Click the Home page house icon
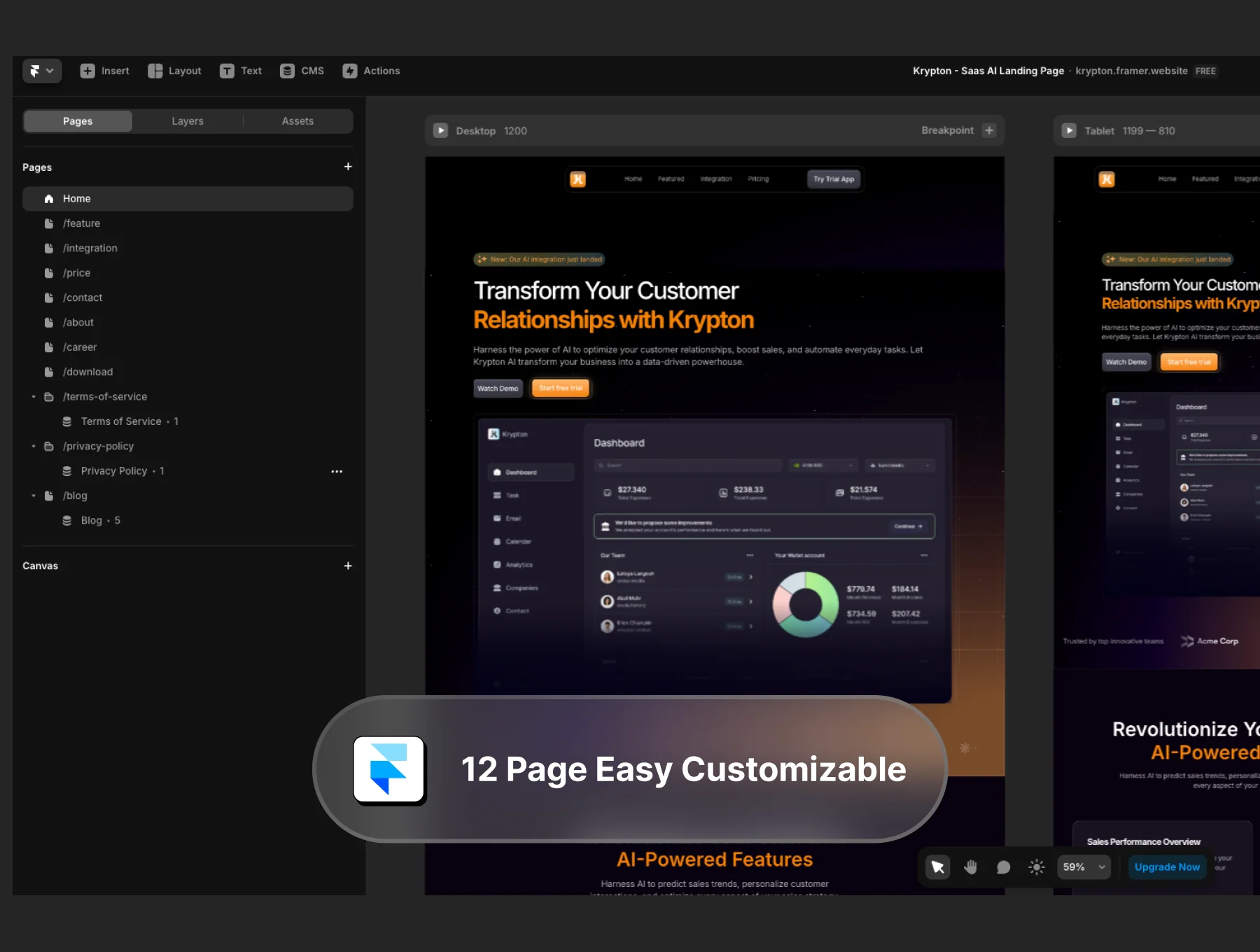Screen dimensions: 1260x952 point(49,199)
